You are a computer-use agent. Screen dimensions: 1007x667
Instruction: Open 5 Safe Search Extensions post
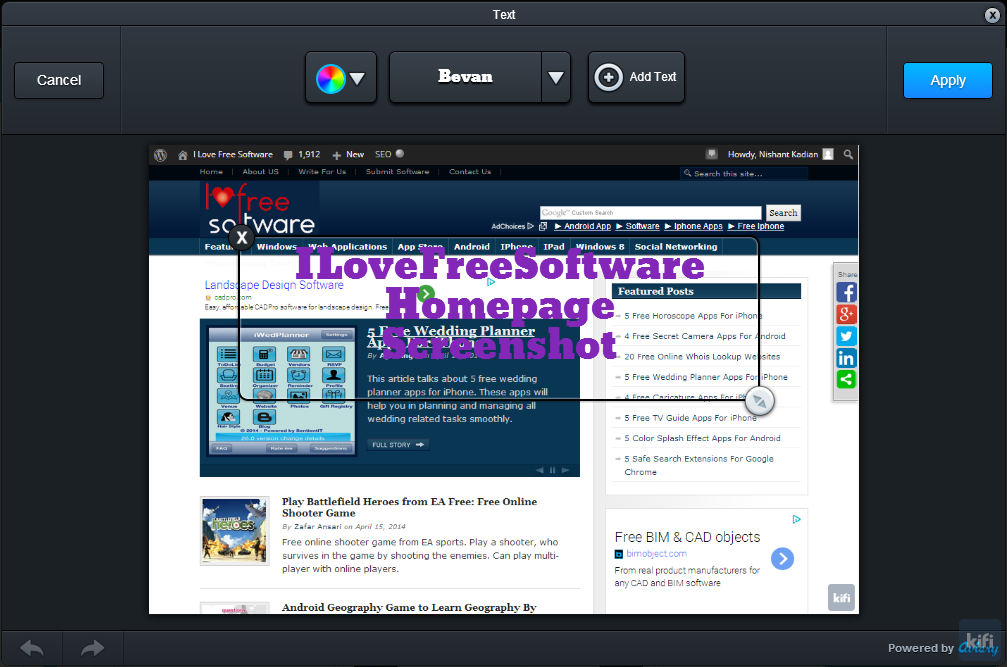pyautogui.click(x=699, y=465)
